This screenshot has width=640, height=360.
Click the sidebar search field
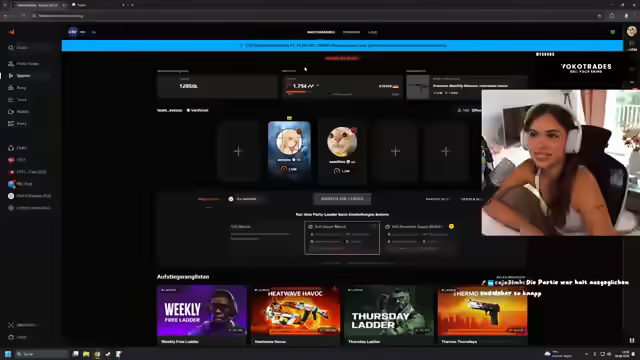(x=28, y=48)
